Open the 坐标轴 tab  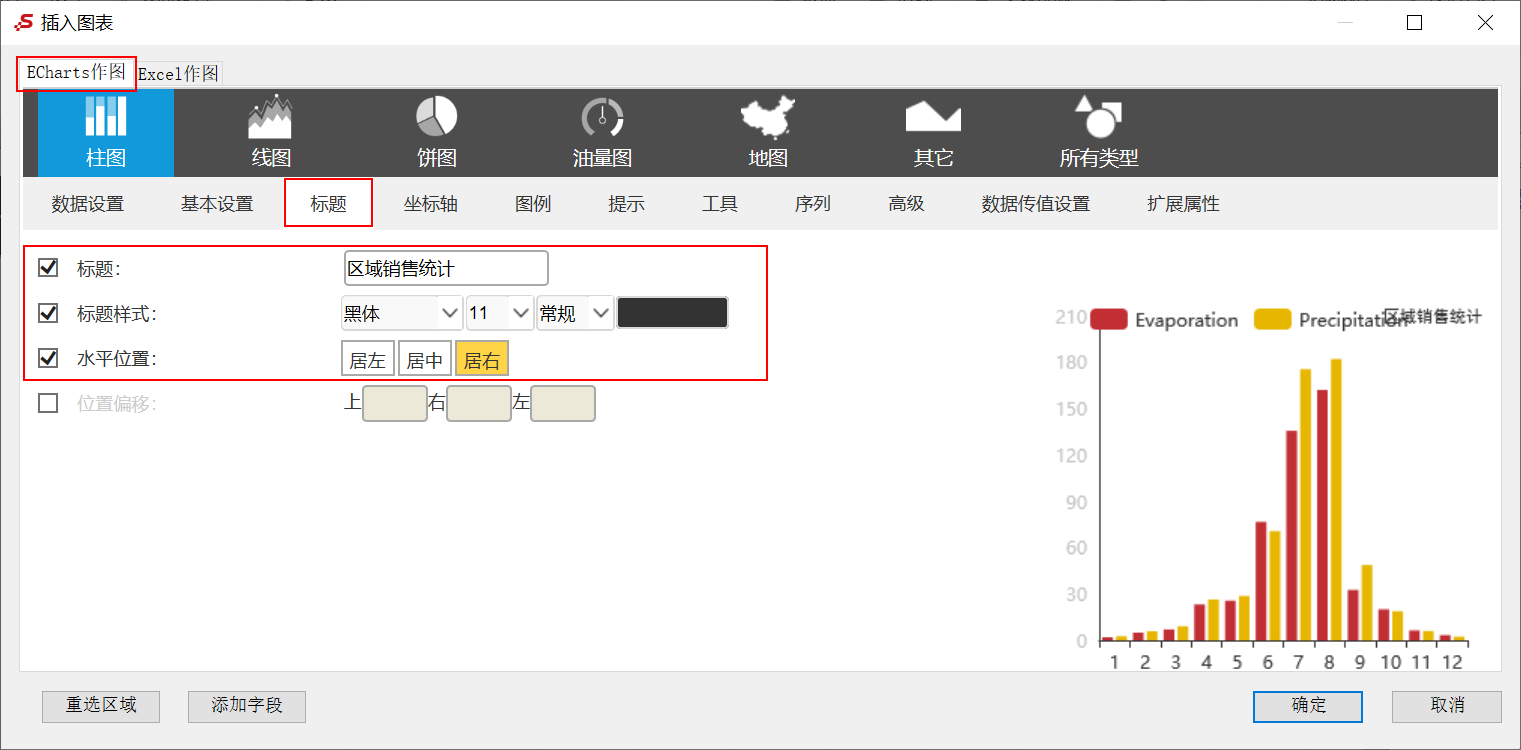tap(431, 204)
